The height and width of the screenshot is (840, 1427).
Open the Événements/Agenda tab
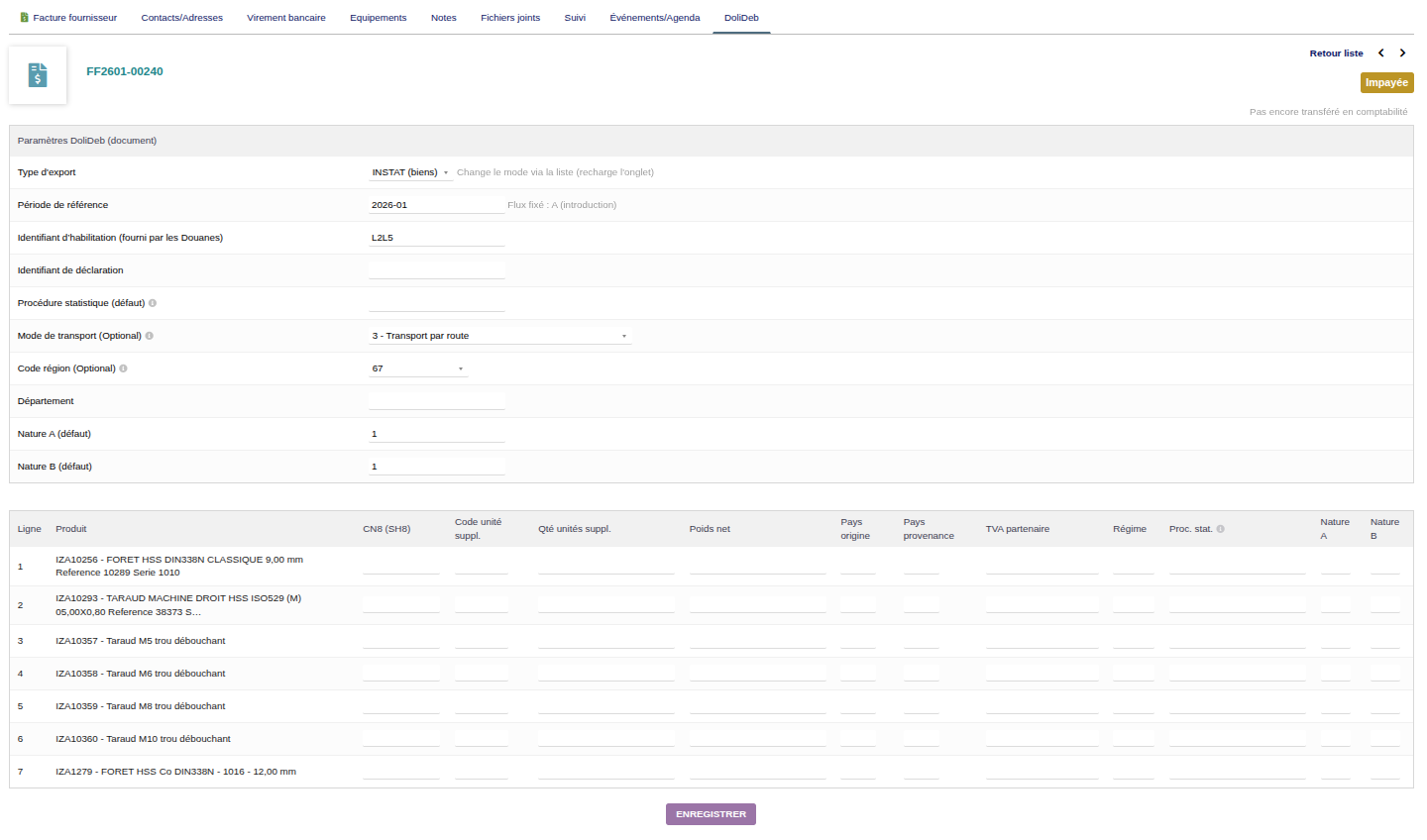coord(655,18)
